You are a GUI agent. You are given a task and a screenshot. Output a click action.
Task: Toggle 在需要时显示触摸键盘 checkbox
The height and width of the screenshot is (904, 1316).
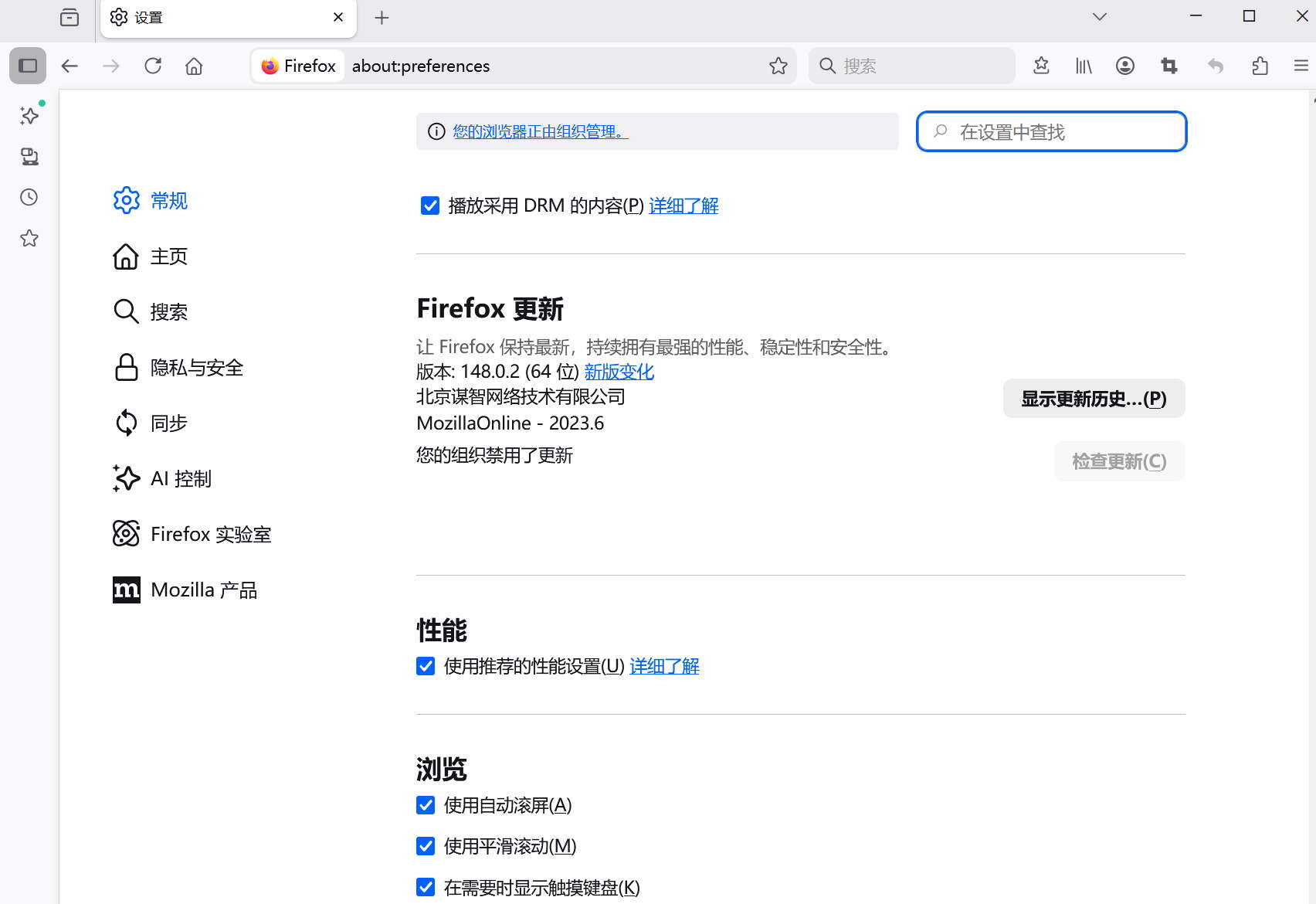point(426,887)
